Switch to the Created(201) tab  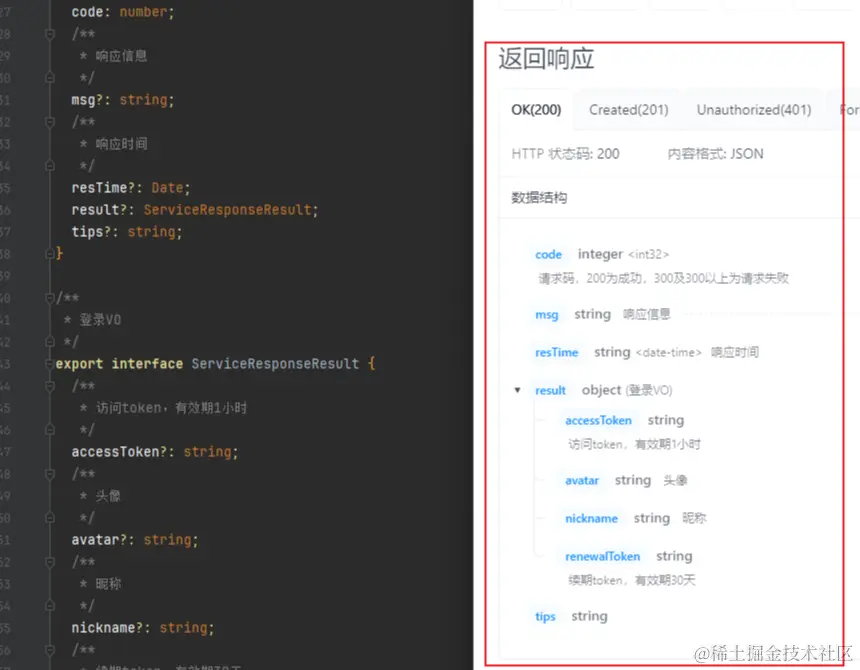click(629, 110)
